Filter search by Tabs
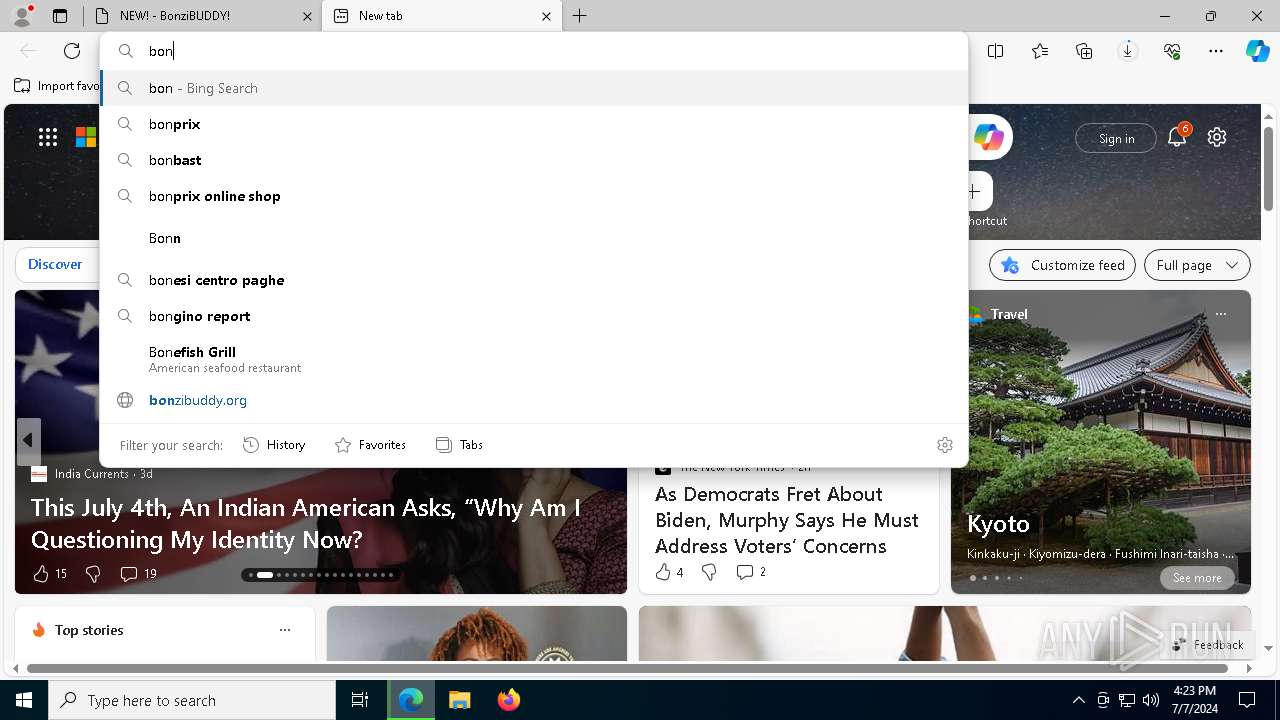1280x720 pixels. [459, 445]
